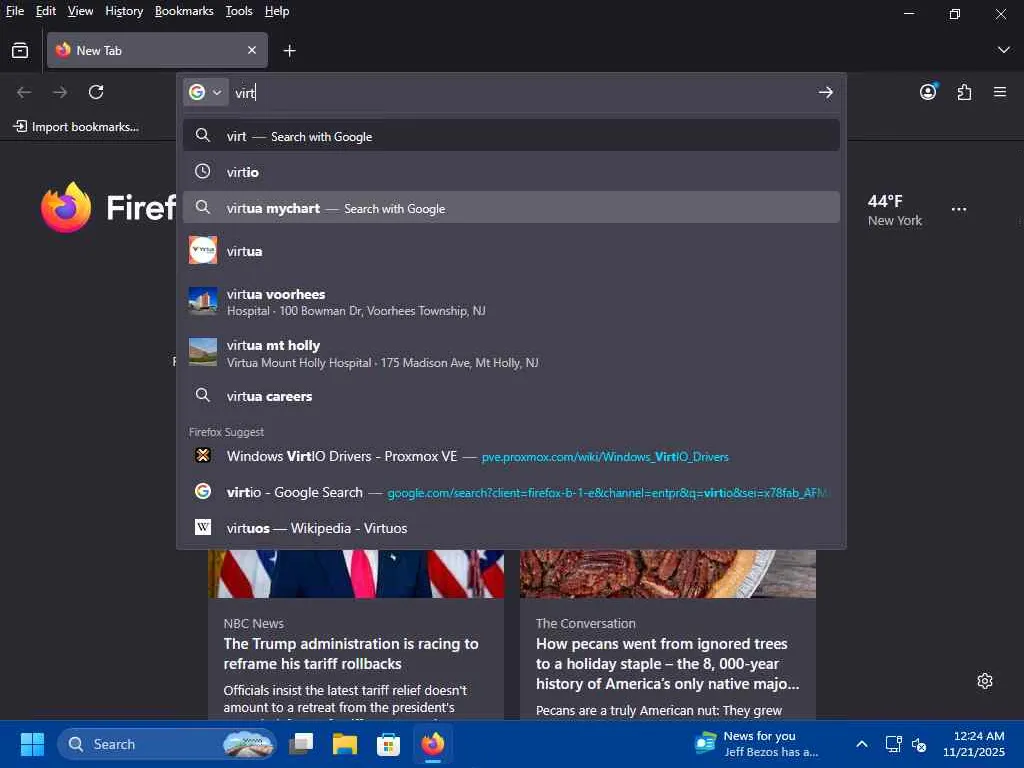Click the taskbar Search box

click(167, 744)
